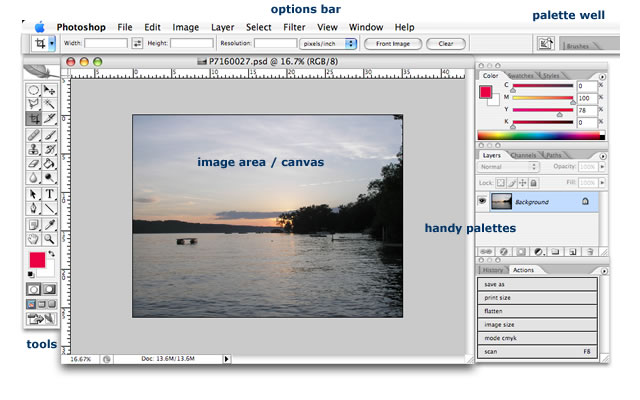The height and width of the screenshot is (400, 640).
Task: Select the Pen tool
Action: pos(33,209)
